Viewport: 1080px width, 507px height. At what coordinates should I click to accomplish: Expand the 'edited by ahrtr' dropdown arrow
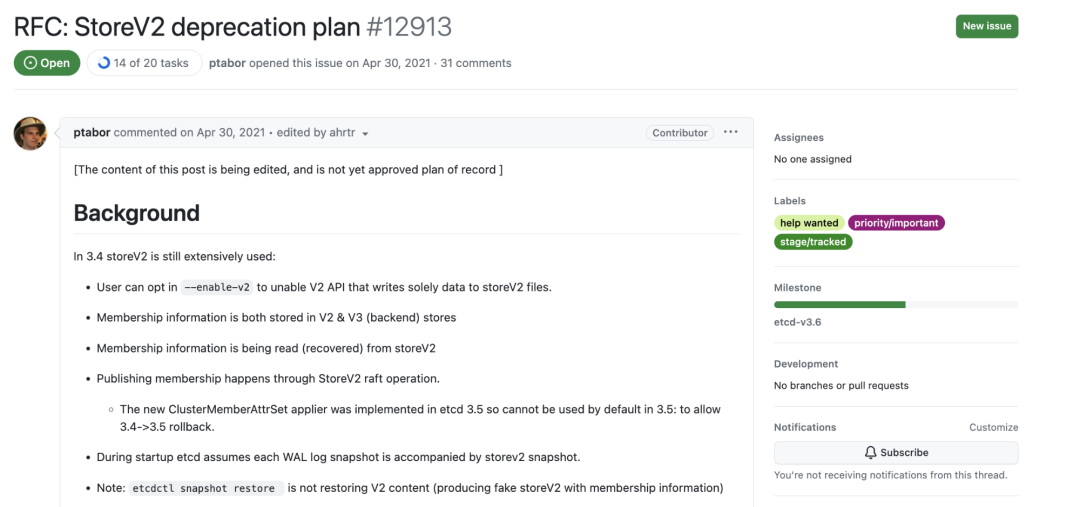pos(365,134)
